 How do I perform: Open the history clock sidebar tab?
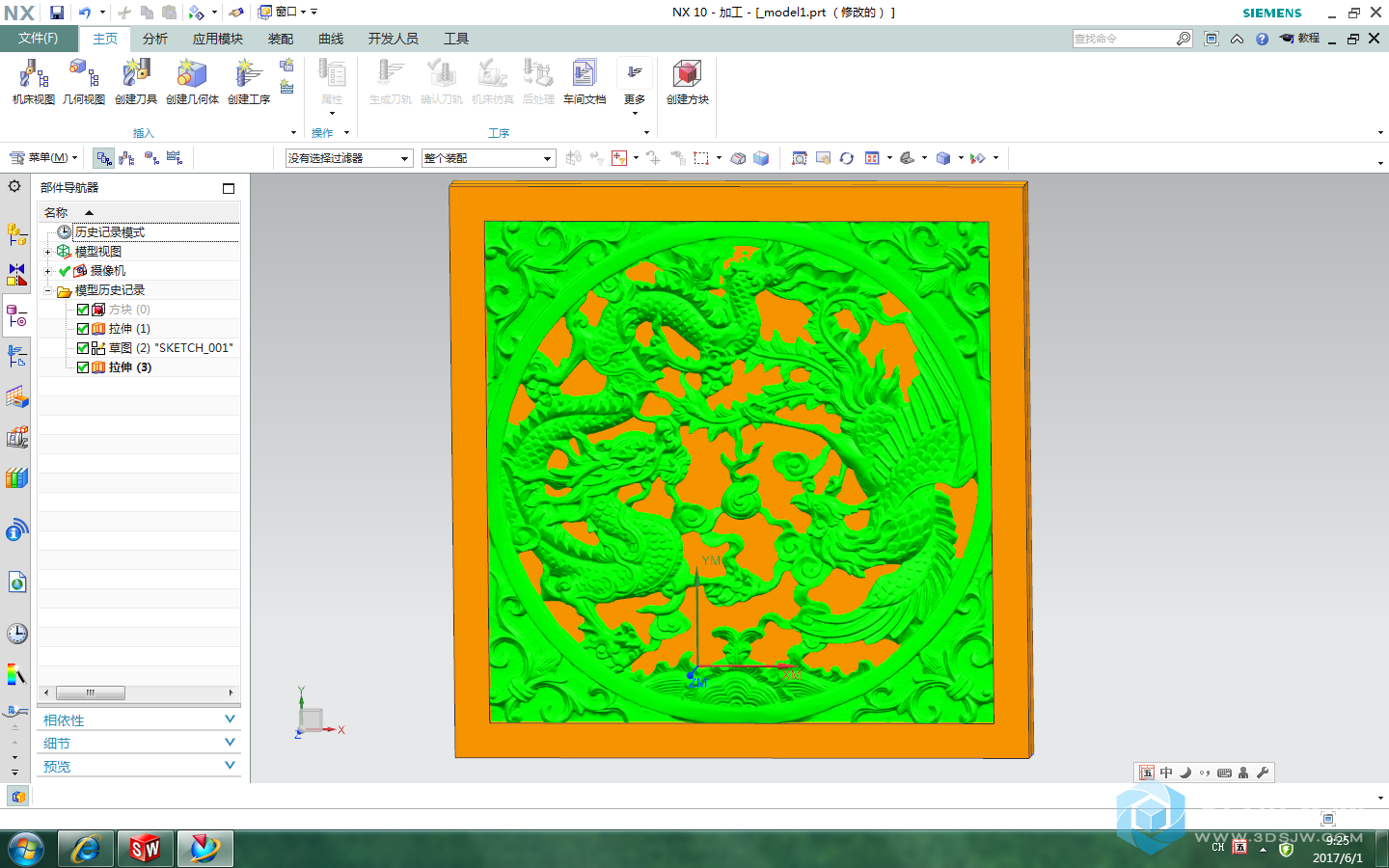[16, 634]
